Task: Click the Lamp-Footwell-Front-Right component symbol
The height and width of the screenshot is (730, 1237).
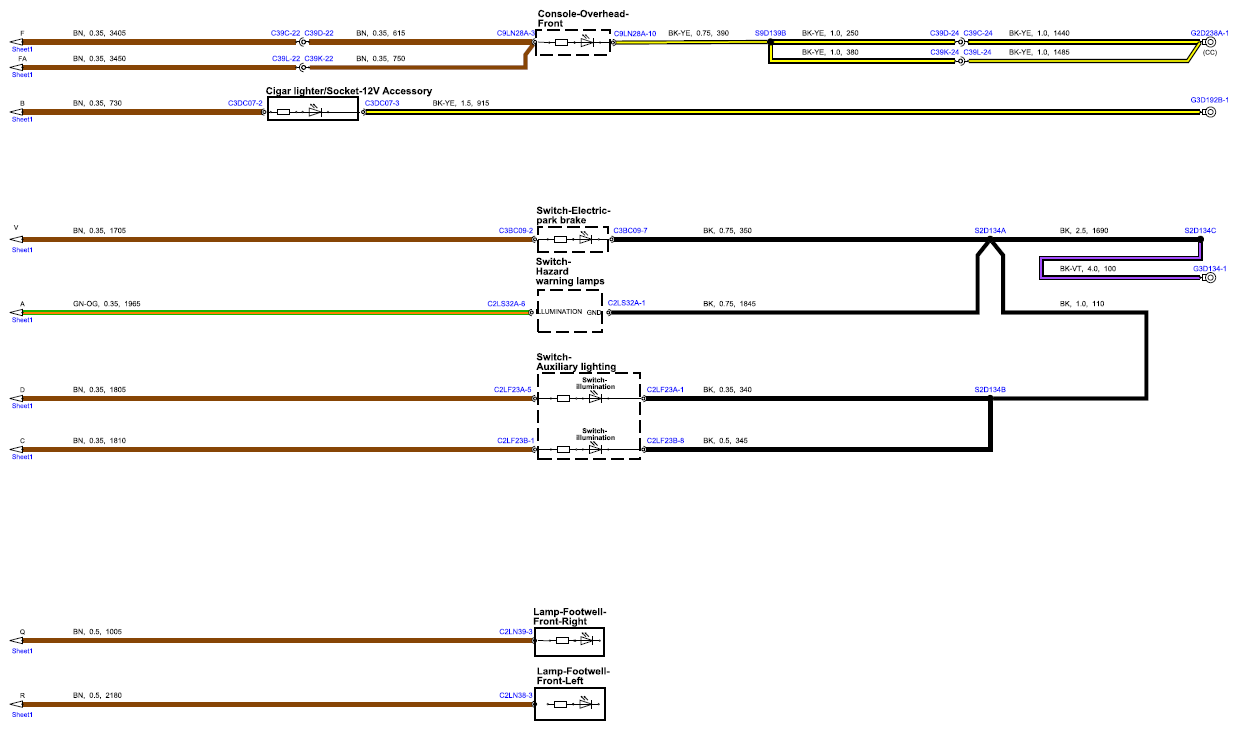Action: [569, 640]
